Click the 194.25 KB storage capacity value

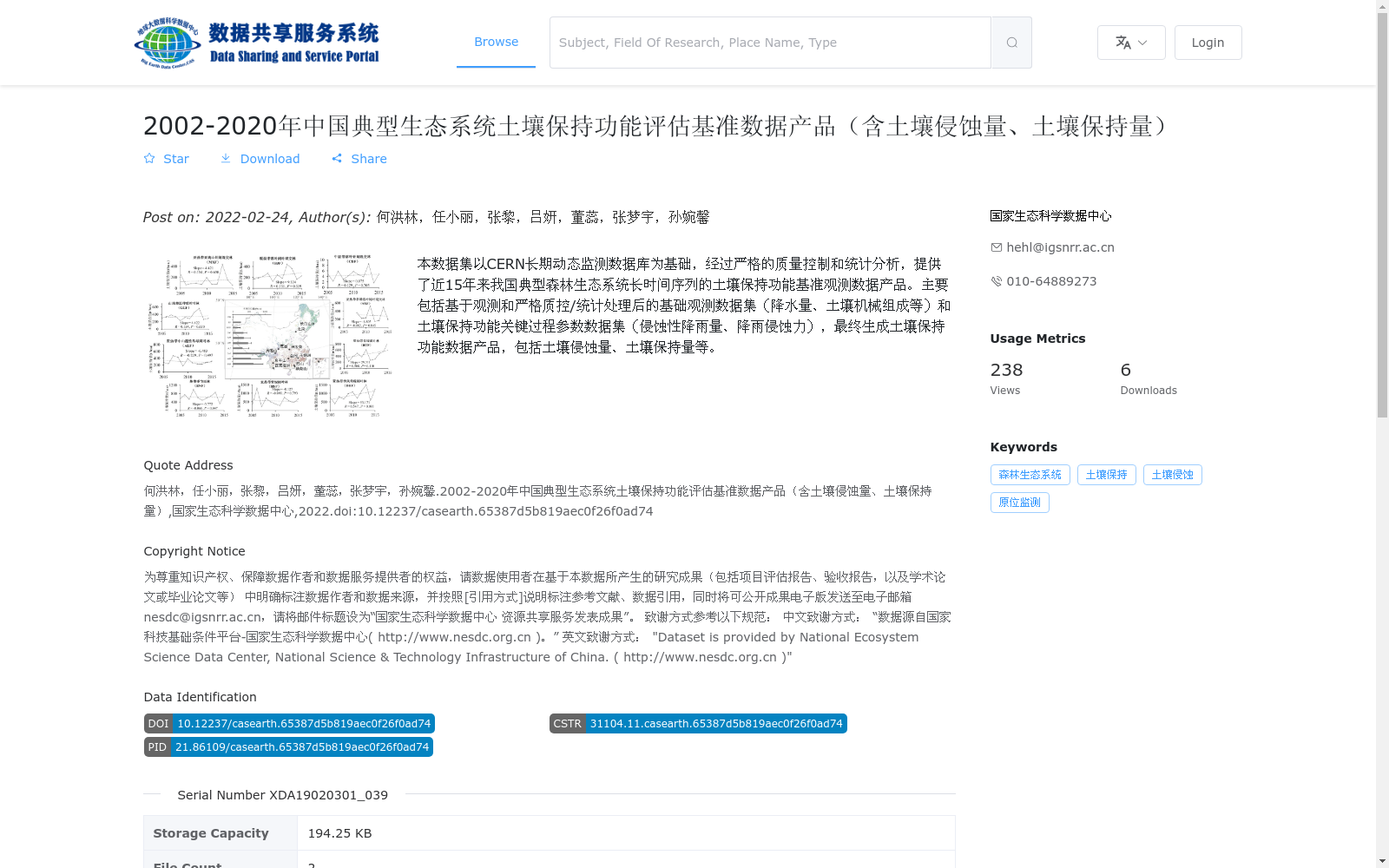click(339, 833)
